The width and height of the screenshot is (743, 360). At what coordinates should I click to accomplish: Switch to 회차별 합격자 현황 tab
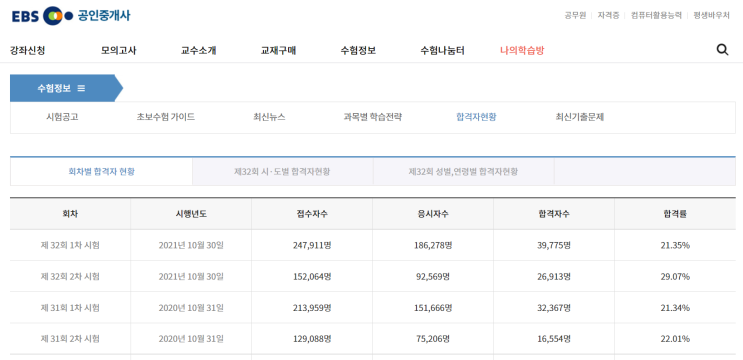[x=101, y=171]
